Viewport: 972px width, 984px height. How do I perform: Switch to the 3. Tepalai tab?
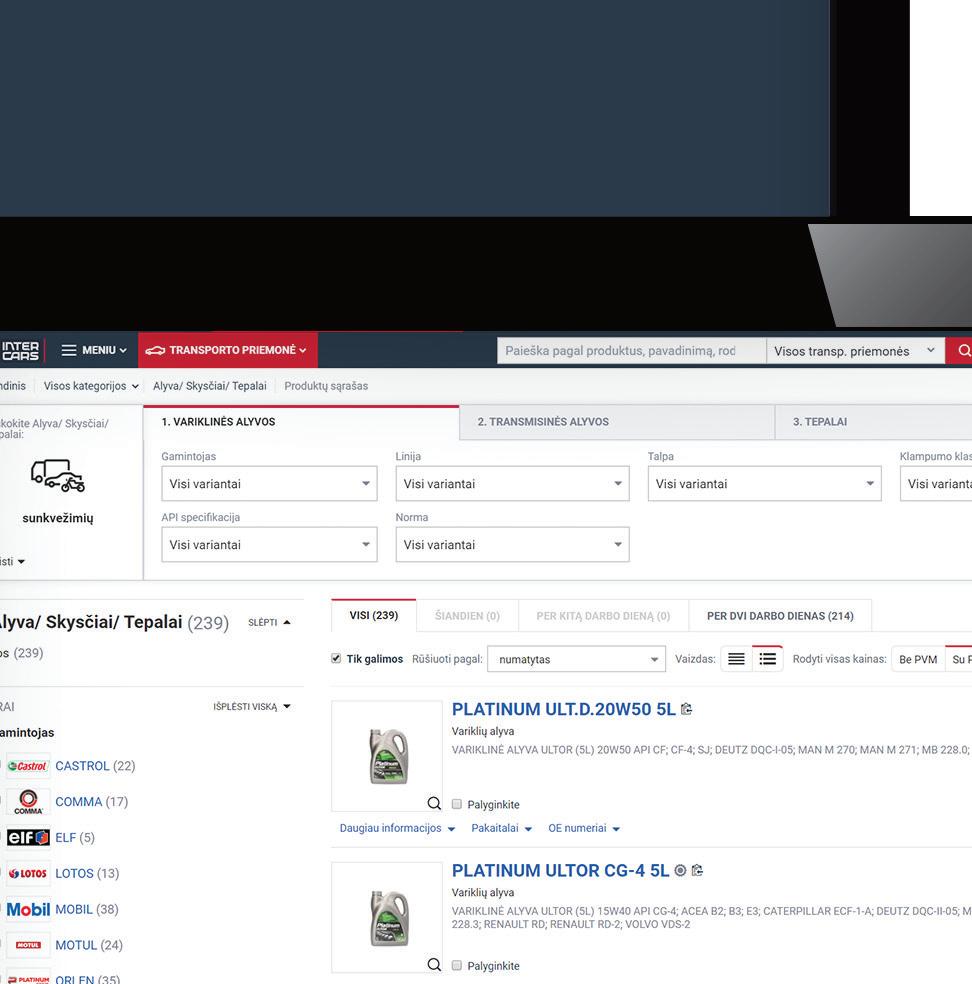coord(873,422)
